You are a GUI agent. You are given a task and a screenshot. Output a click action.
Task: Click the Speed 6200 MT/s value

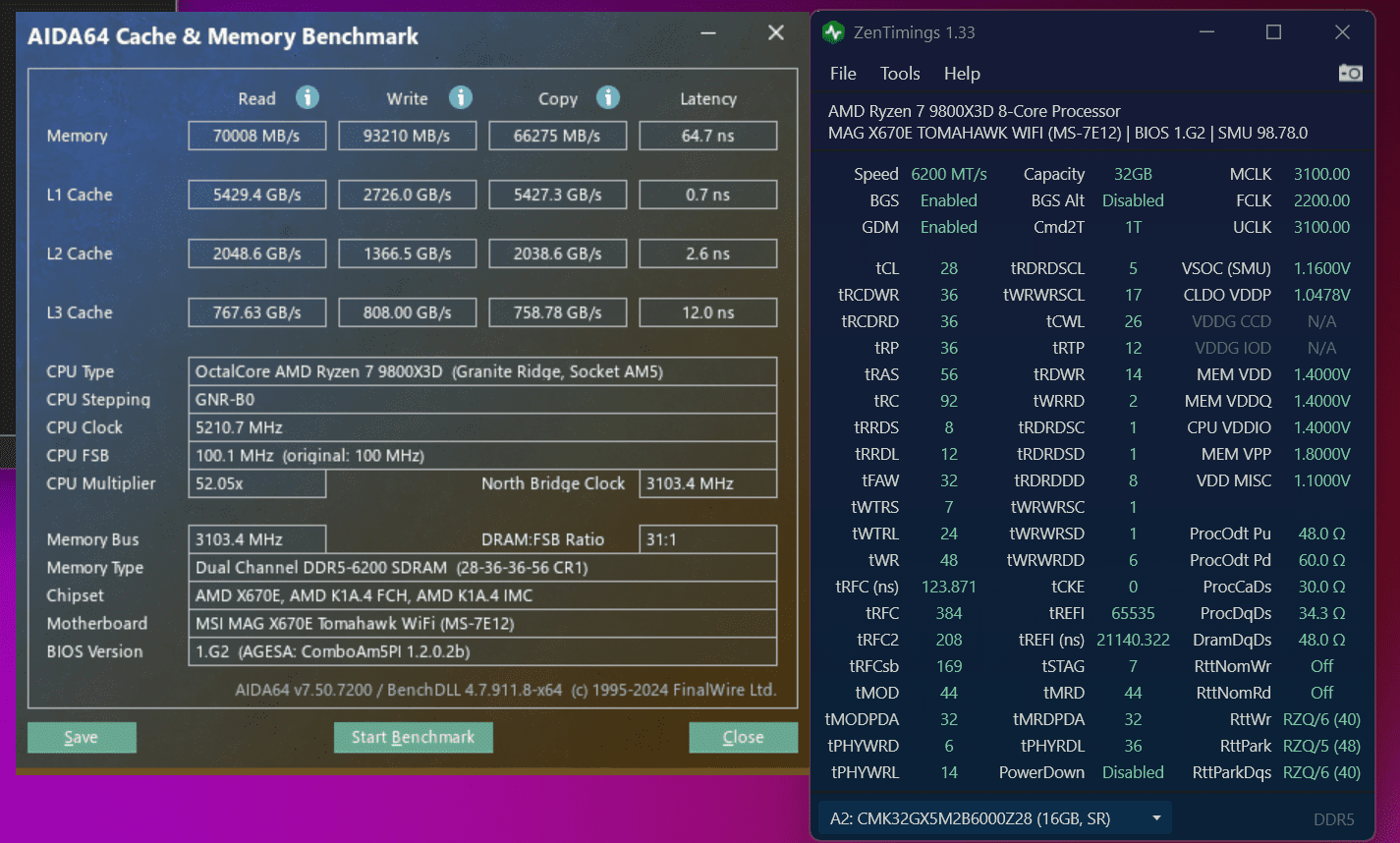949,174
